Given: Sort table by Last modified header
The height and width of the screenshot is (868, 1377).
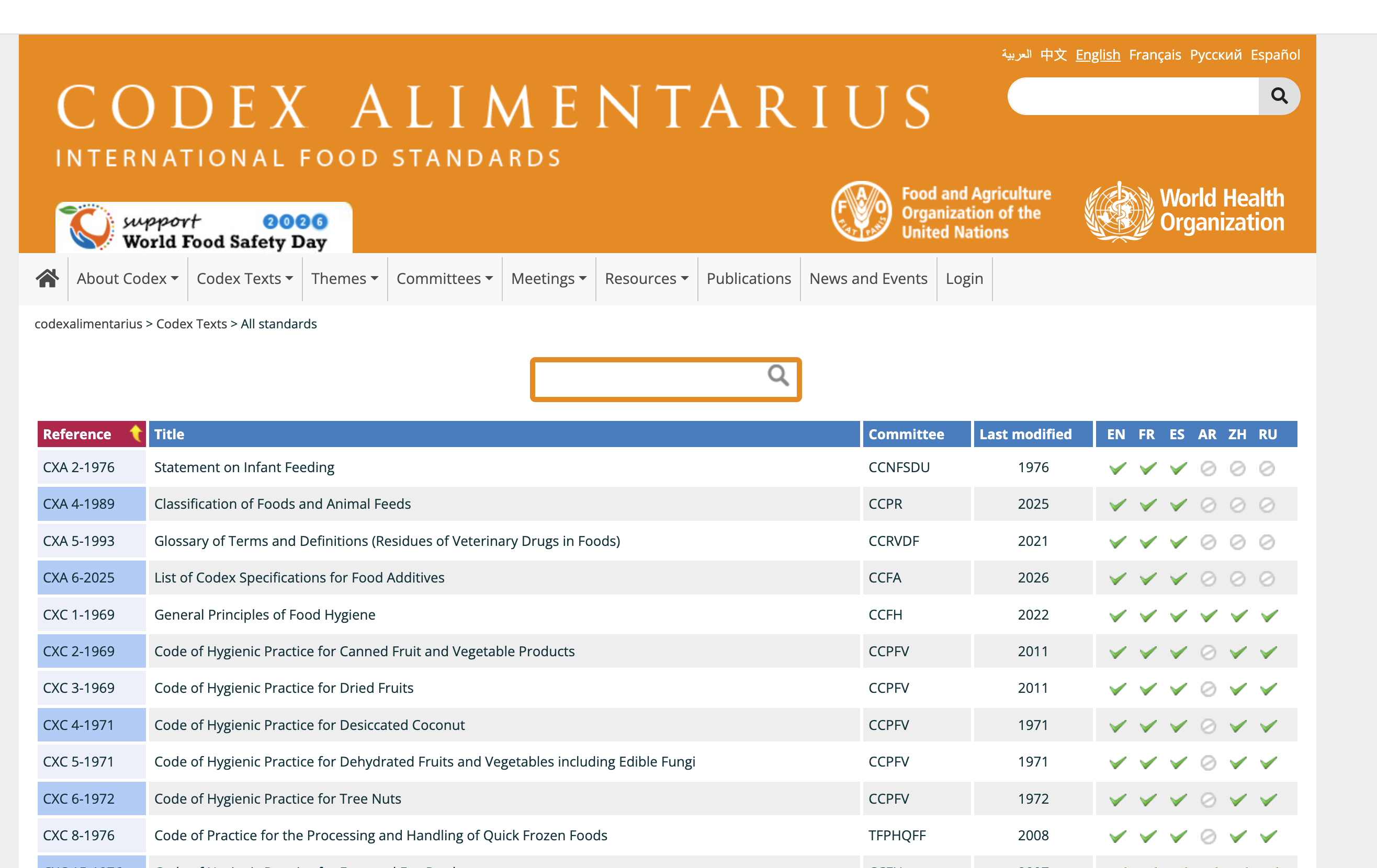Looking at the screenshot, I should 1033,433.
